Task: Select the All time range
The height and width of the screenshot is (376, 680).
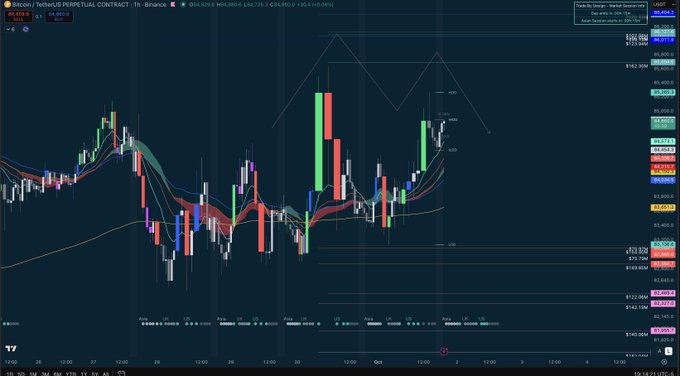Action: (x=105, y=374)
